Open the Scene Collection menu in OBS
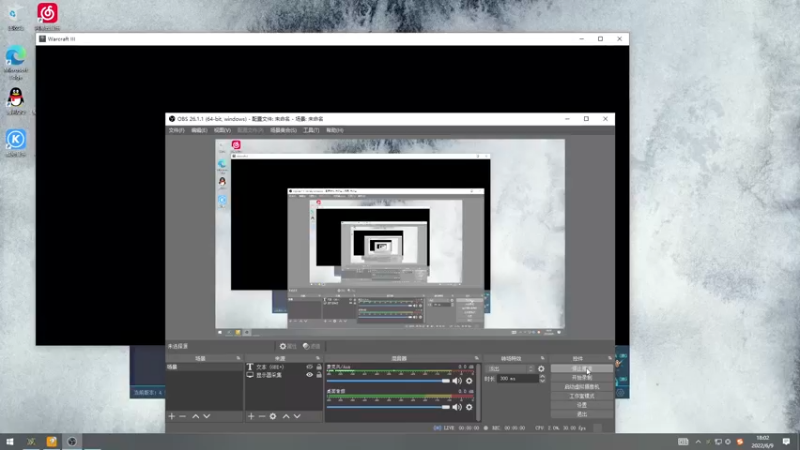800x450 pixels. (x=283, y=131)
